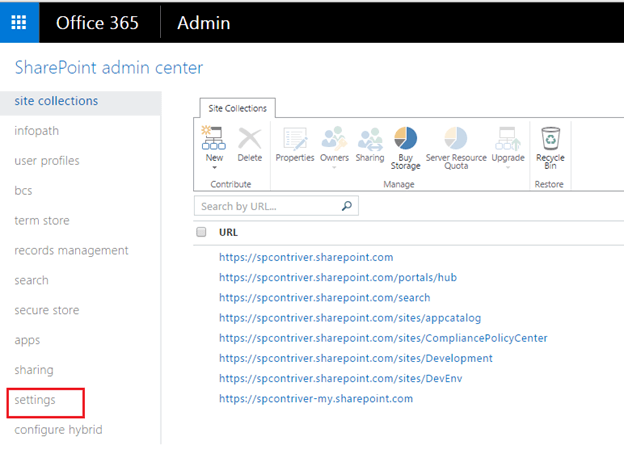Select the Site Collections ribbon tab
This screenshot has width=624, height=458.
232,108
